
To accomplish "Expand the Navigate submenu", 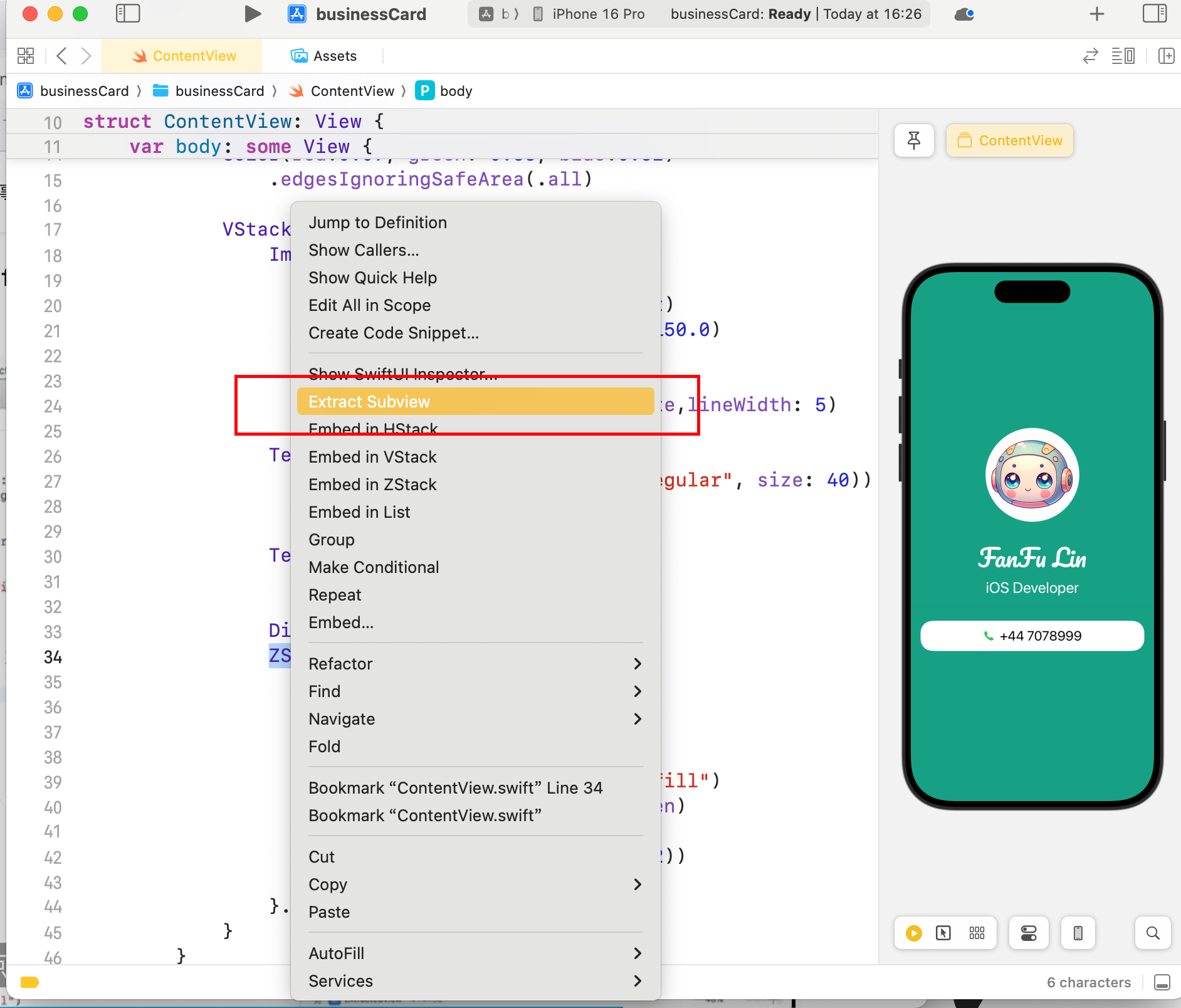I will 476,719.
